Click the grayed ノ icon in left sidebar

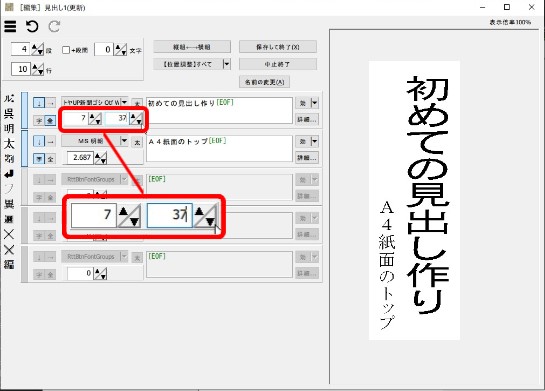pyautogui.click(x=9, y=189)
